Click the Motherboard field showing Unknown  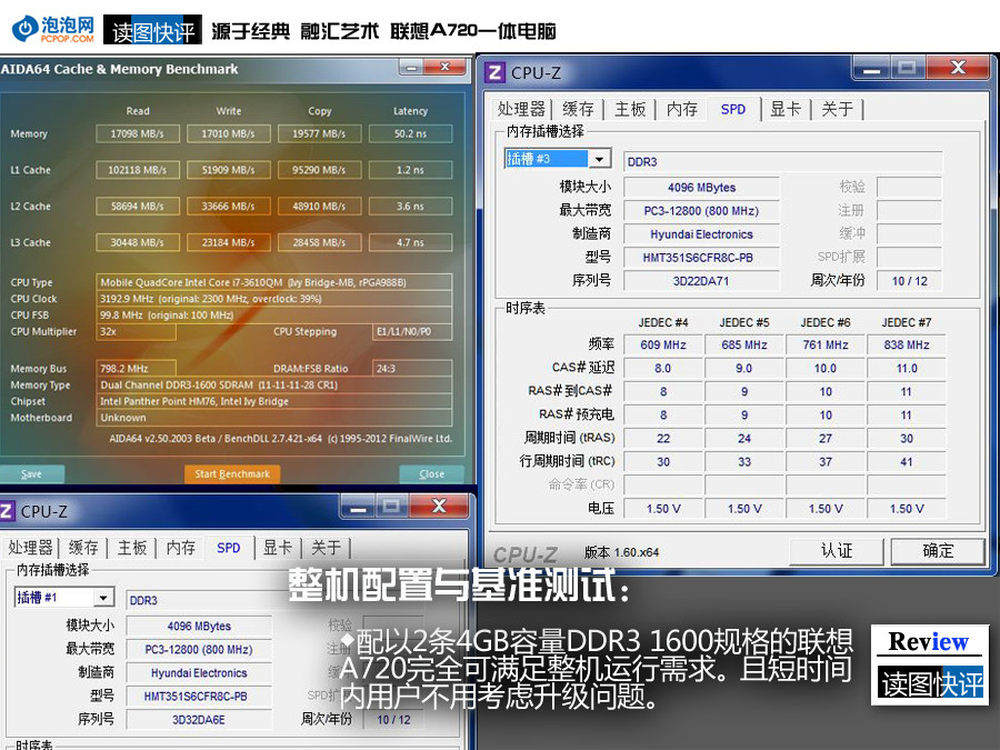(274, 418)
